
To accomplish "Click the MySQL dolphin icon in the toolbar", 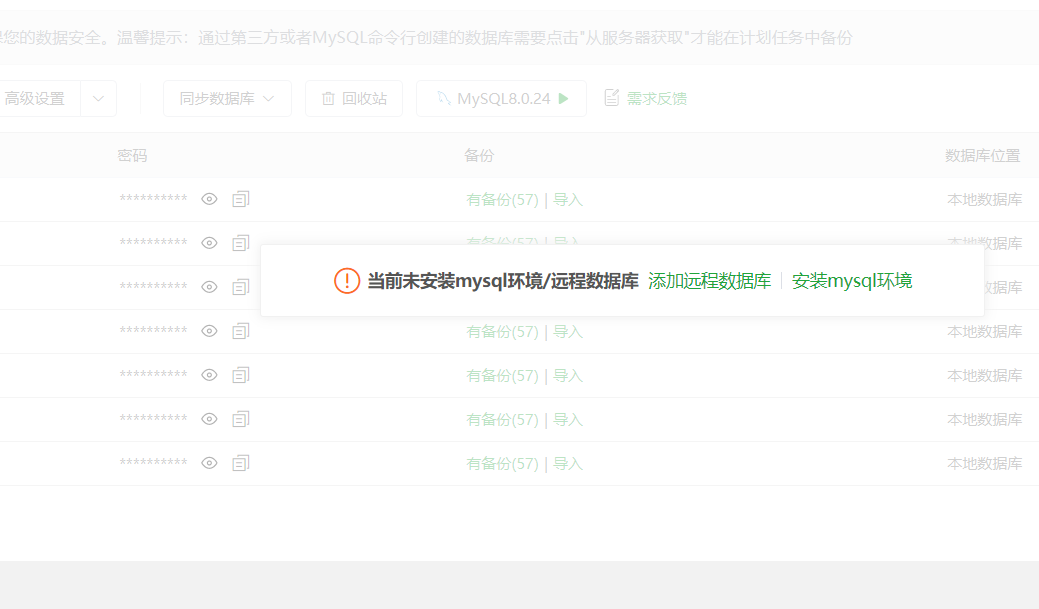I will [x=443, y=98].
